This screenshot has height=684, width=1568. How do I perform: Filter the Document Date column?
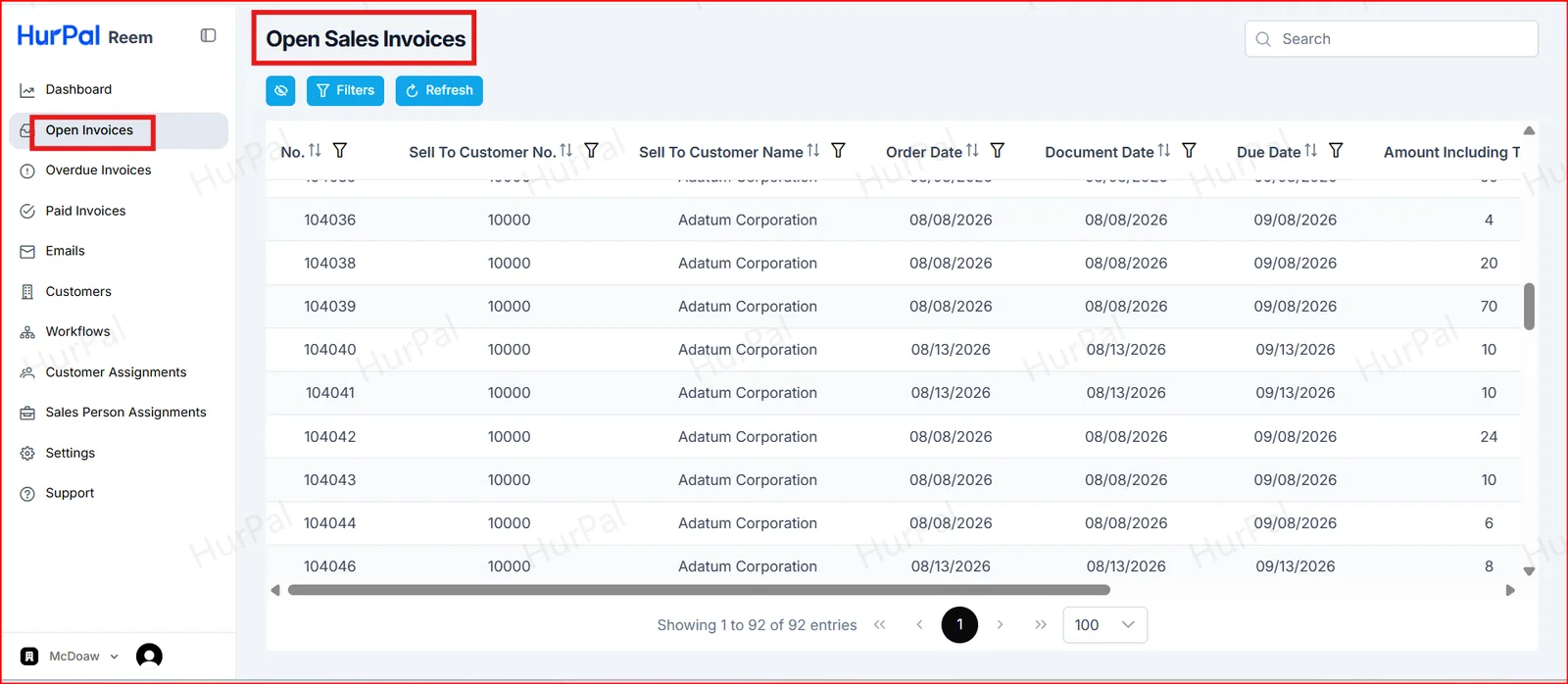(x=1189, y=151)
